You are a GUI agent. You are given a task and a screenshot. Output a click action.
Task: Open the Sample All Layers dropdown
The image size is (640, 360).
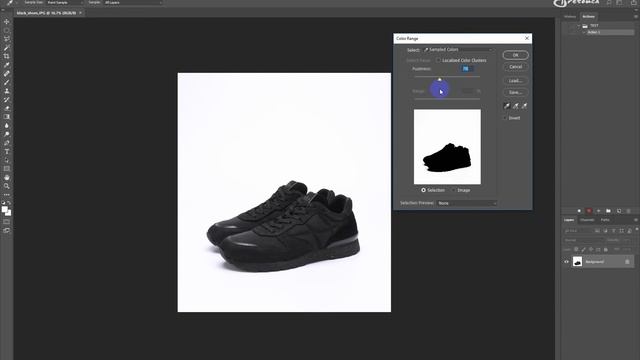[133, 2]
